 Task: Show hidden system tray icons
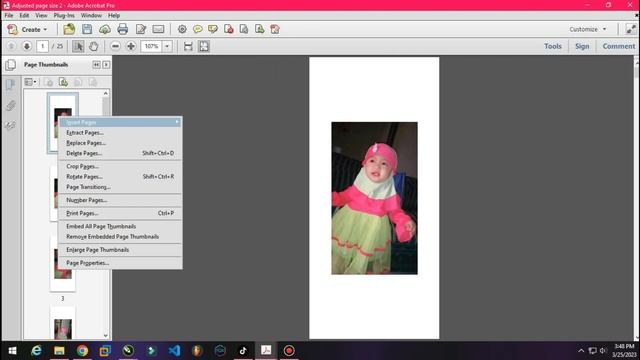tap(581, 351)
